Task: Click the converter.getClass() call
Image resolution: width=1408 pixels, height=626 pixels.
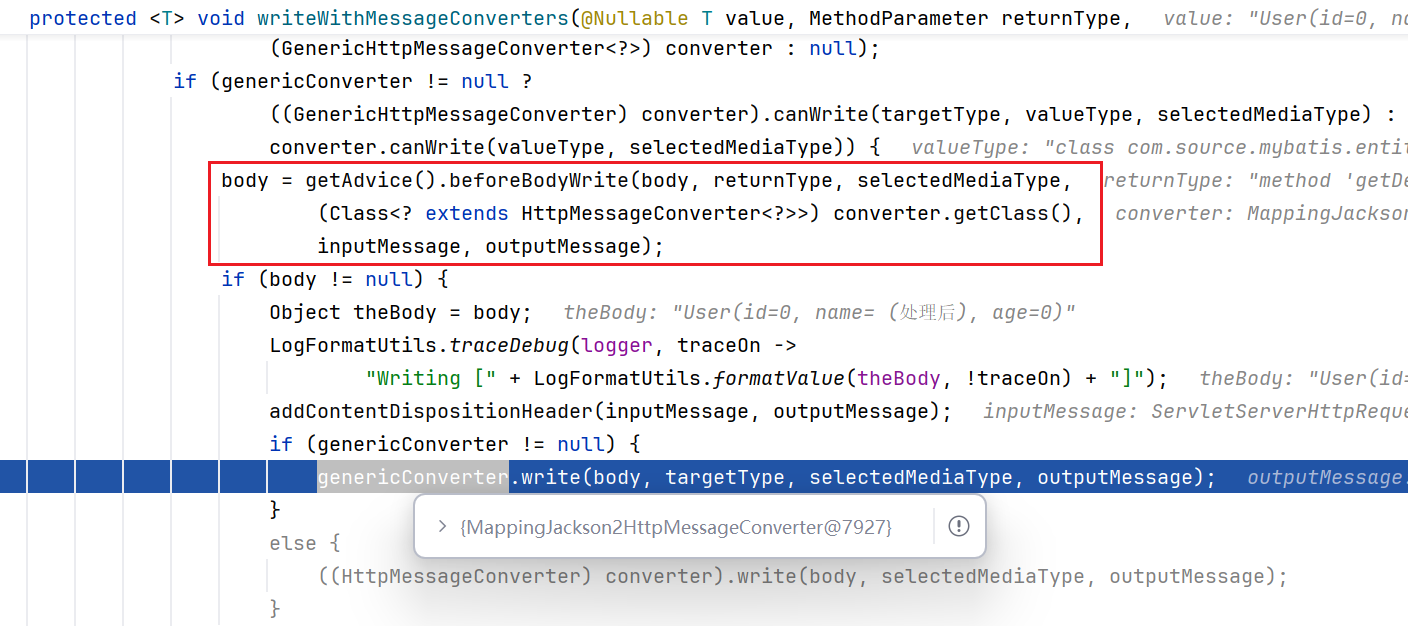Action: click(952, 213)
